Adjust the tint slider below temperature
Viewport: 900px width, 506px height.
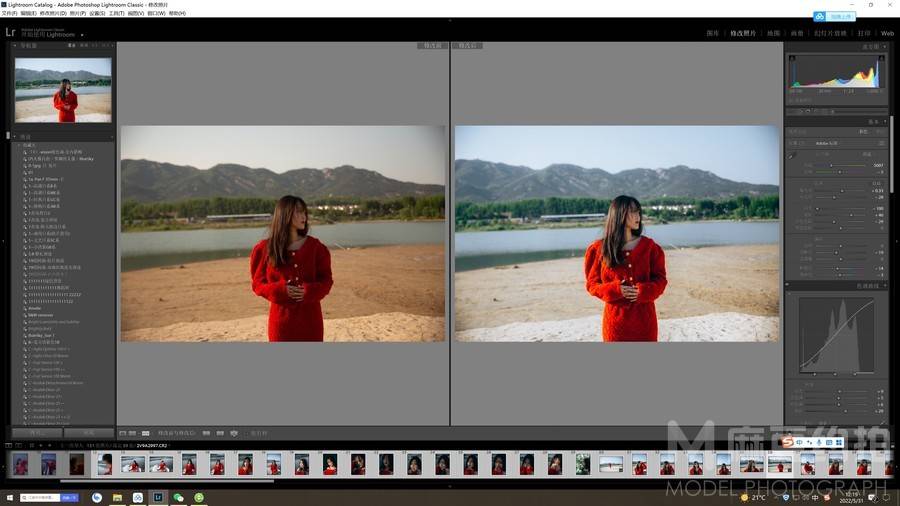point(838,172)
